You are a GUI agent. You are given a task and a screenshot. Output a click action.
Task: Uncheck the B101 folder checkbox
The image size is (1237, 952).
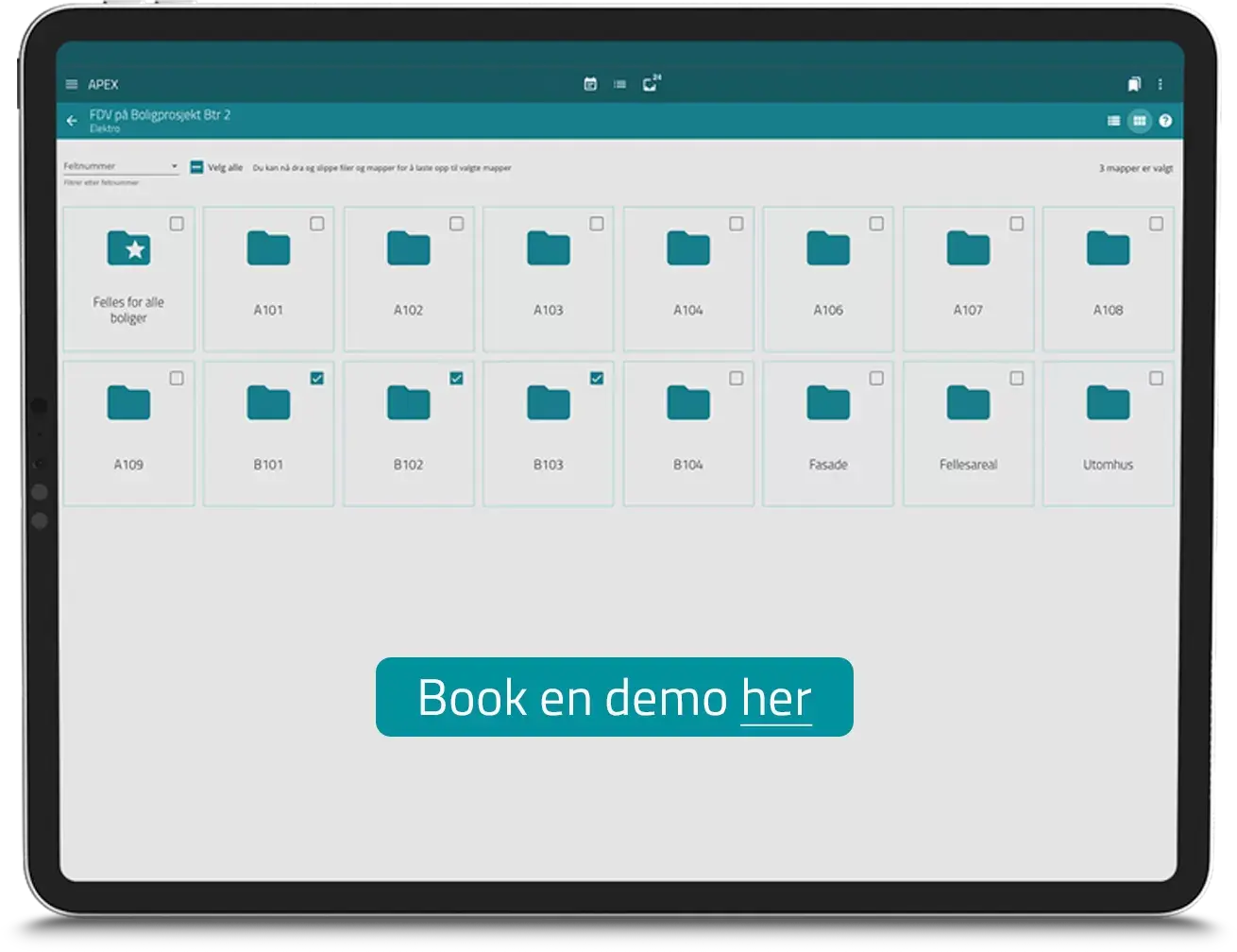click(317, 378)
